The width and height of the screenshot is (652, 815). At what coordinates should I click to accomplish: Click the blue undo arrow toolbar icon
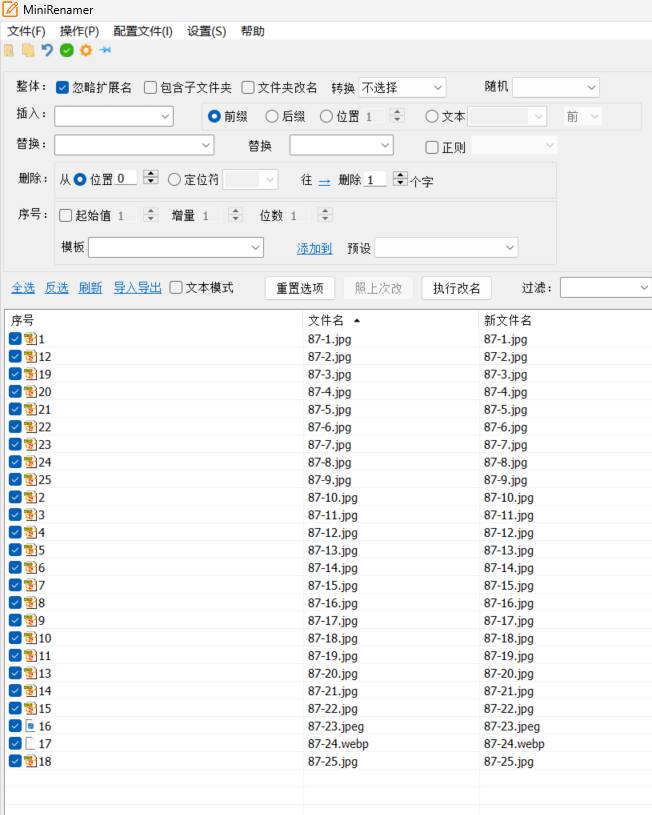coord(47,50)
